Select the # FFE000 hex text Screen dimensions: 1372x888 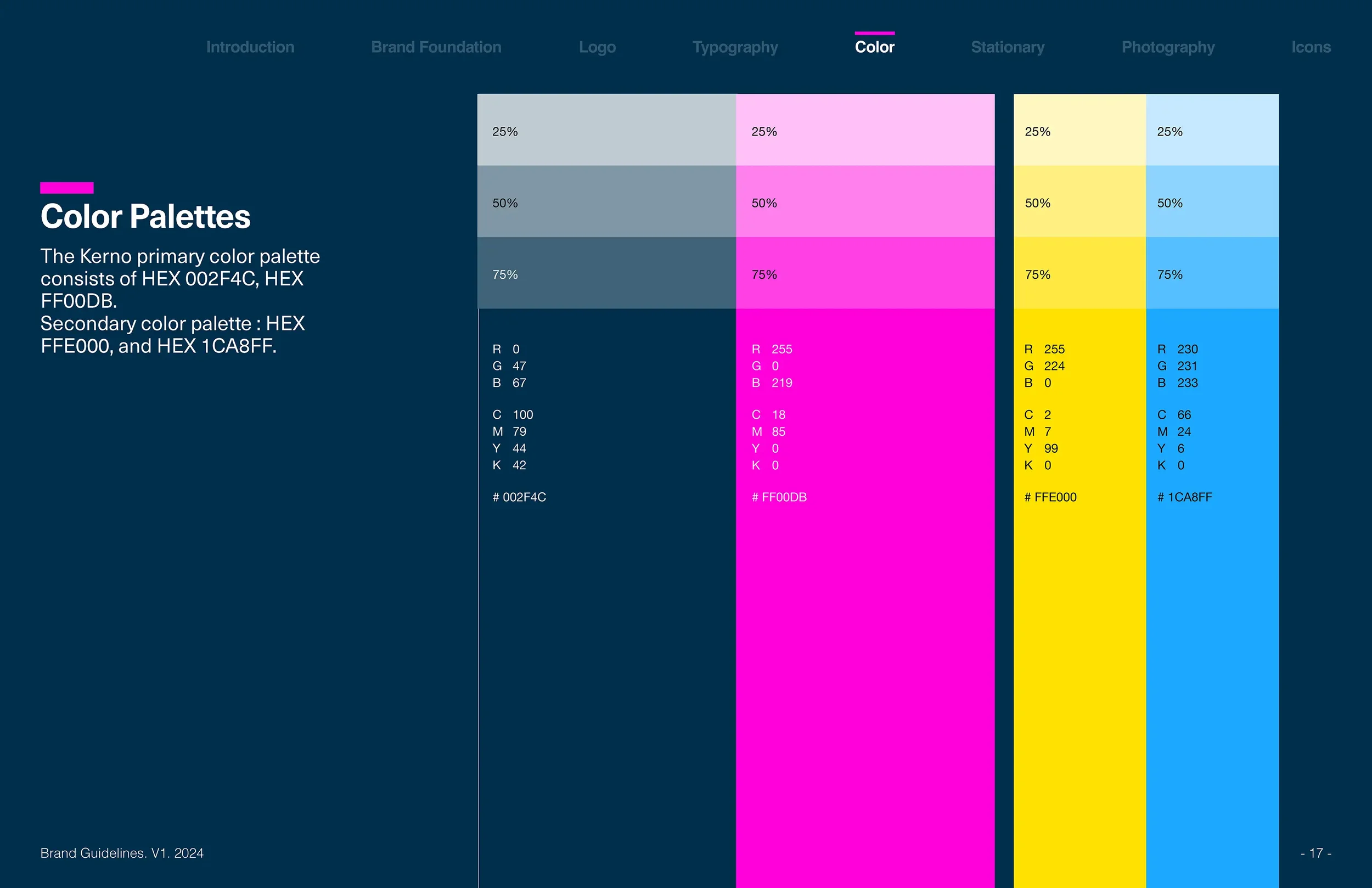[1050, 497]
